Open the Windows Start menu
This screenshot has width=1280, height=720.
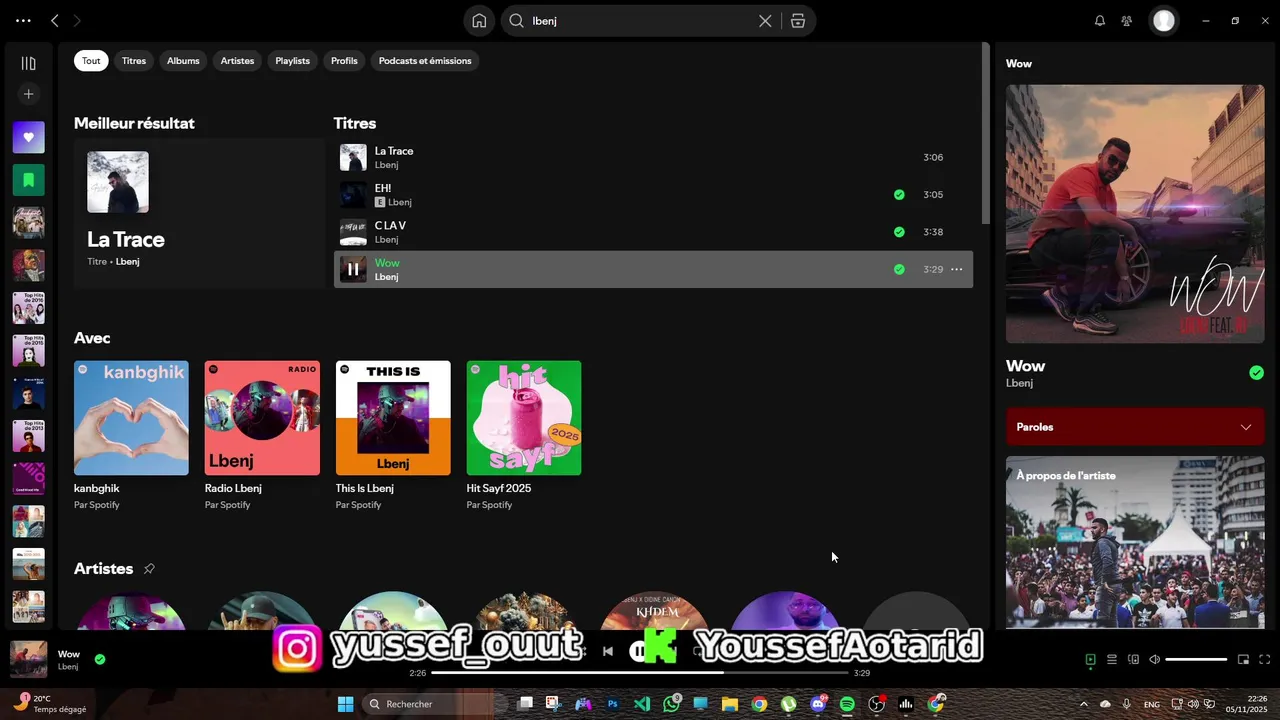(x=345, y=704)
